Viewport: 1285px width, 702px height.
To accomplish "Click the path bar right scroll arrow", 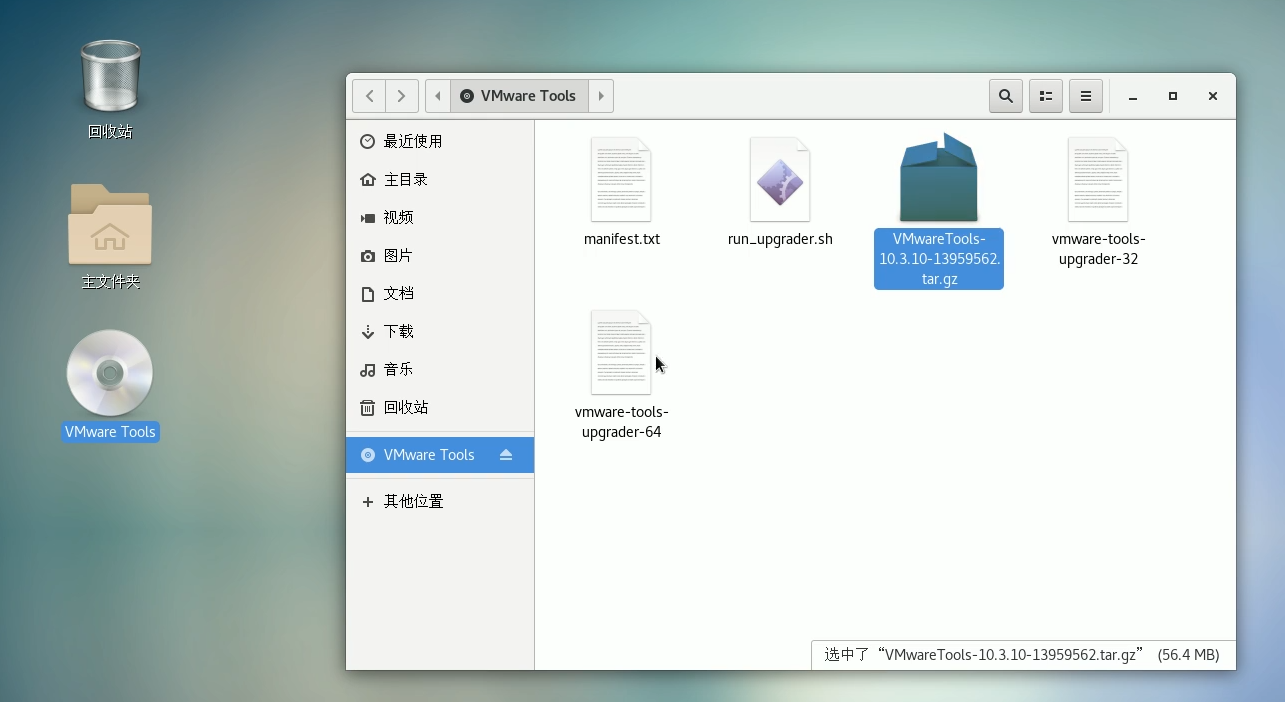I will pyautogui.click(x=601, y=96).
